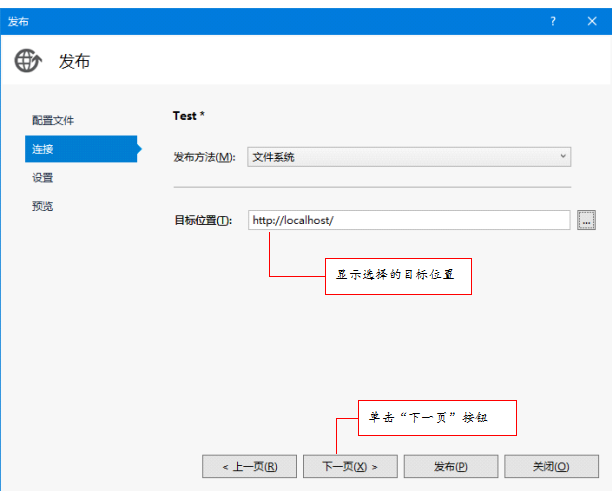Click the red 单击"下一页"按钮 annotation box

click(x=437, y=418)
